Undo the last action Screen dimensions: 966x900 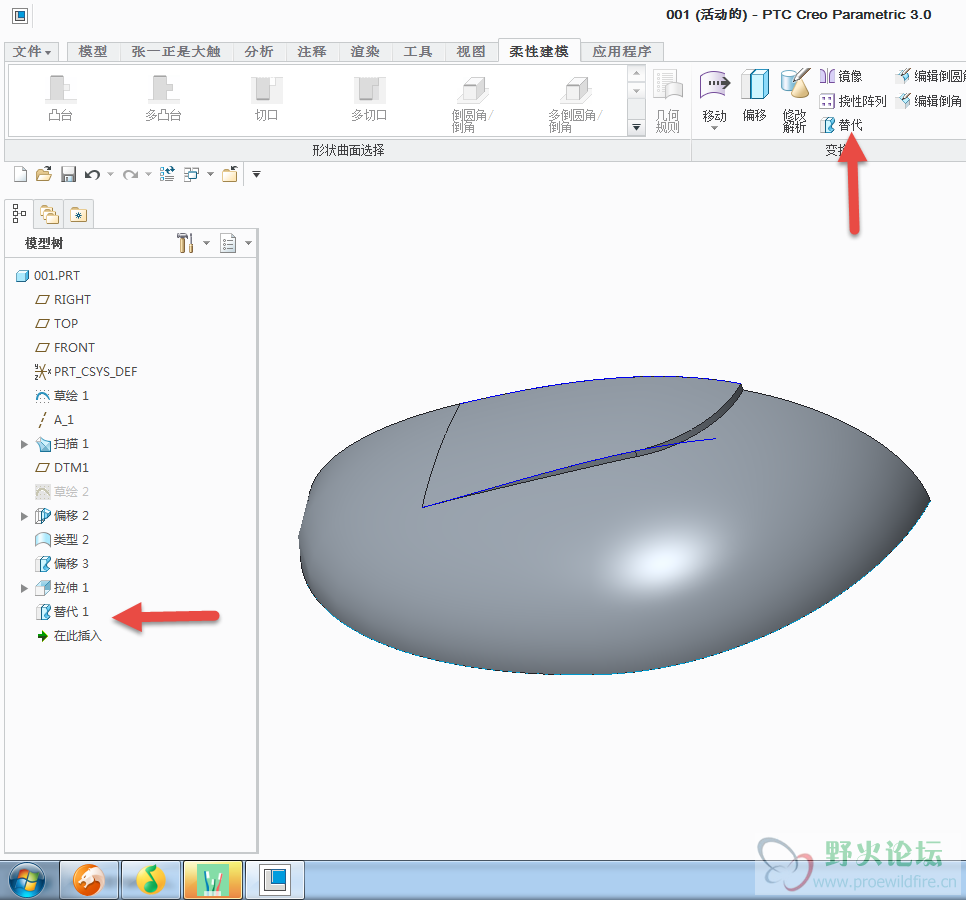tap(92, 174)
